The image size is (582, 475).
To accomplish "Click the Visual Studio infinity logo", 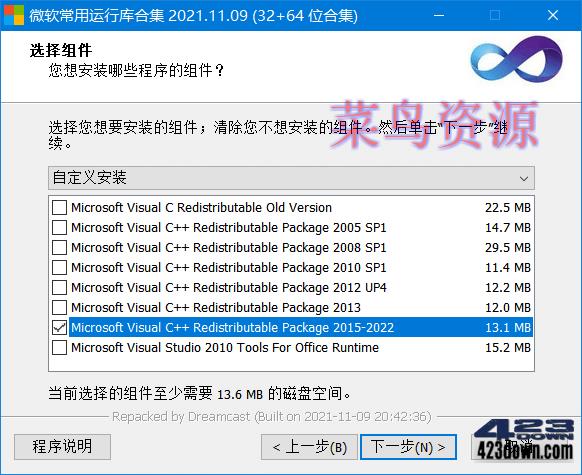I will click(516, 59).
